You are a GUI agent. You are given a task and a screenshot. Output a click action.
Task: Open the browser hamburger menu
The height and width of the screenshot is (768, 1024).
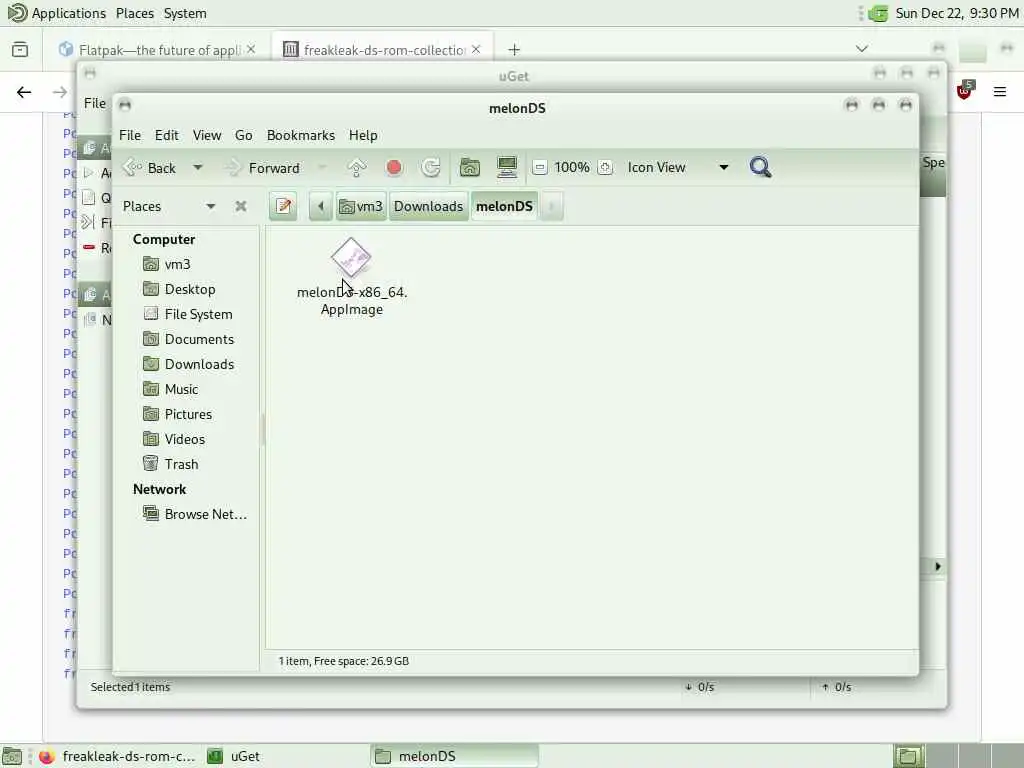pos(1000,92)
